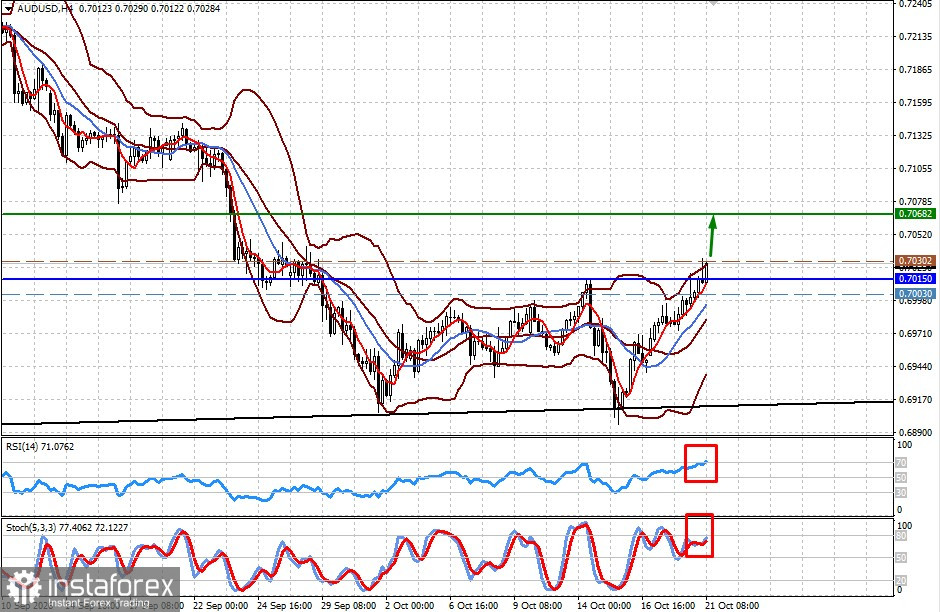The height and width of the screenshot is (612, 940).
Task: Click the 9 Oct 08:00 time label
Action: 537,605
